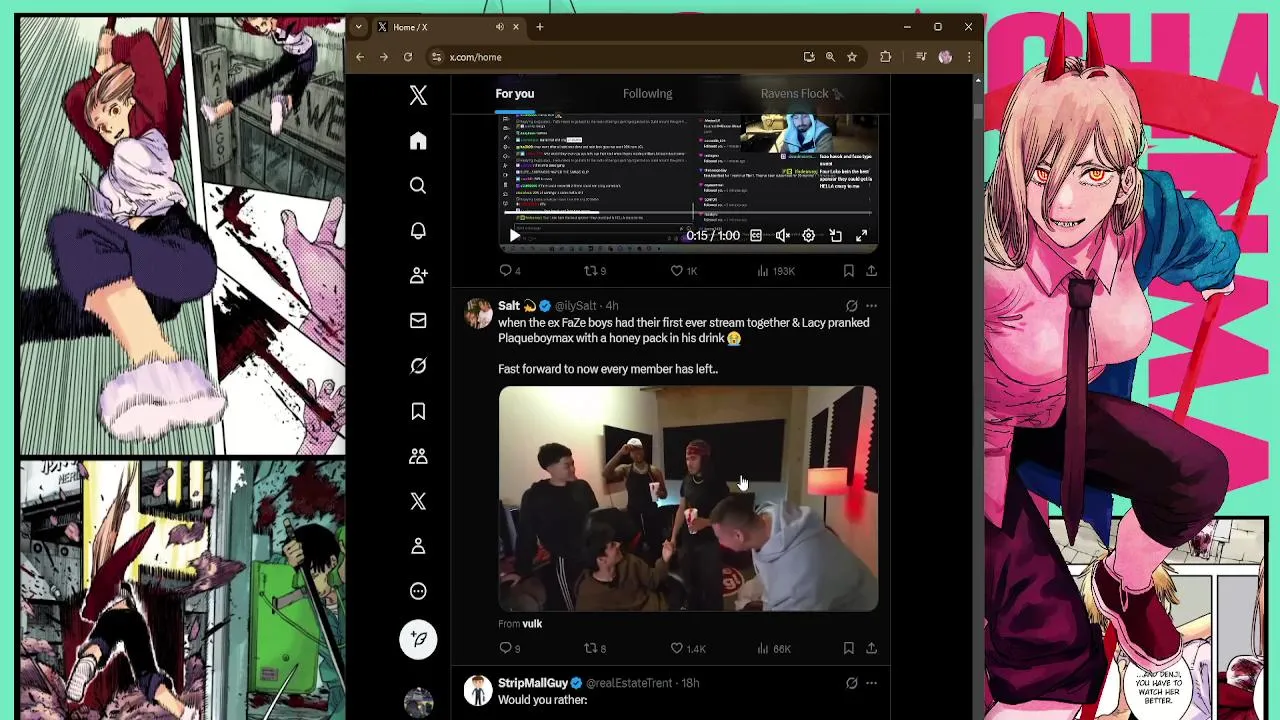Reply to Salt's post with 9 comments
The image size is (1280, 720).
click(510, 649)
